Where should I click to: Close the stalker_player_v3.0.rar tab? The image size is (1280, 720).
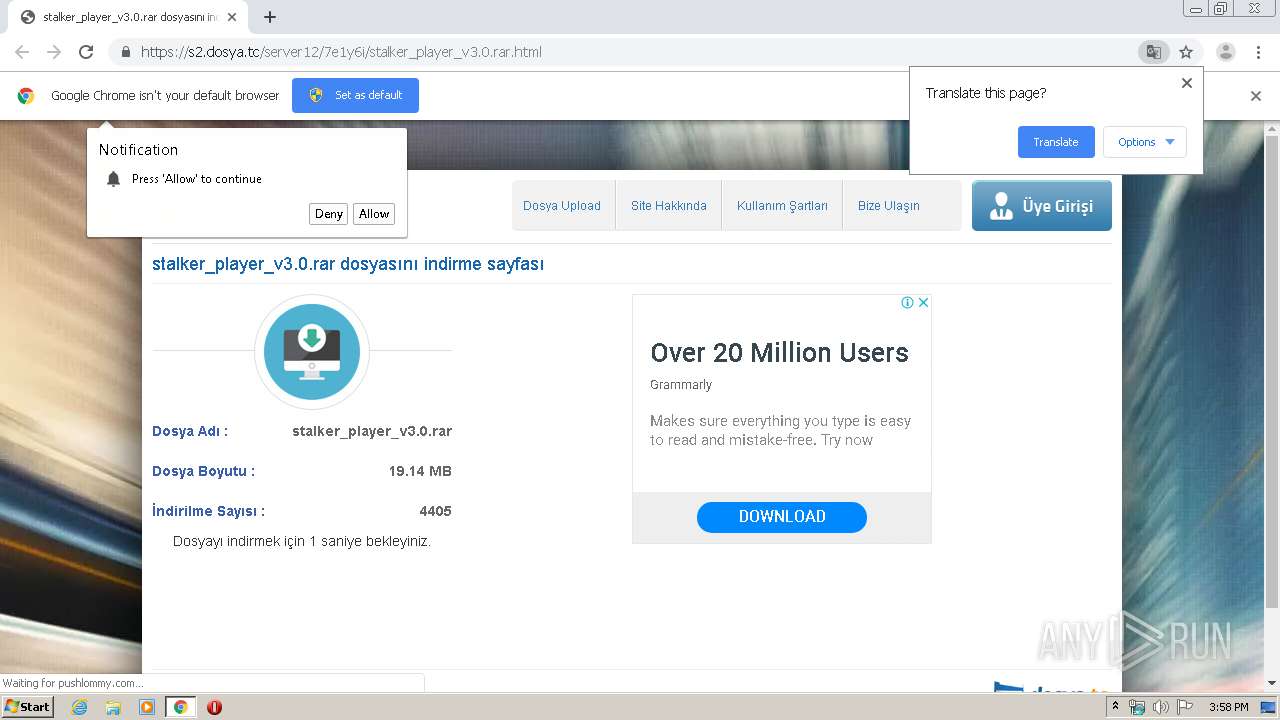point(232,17)
